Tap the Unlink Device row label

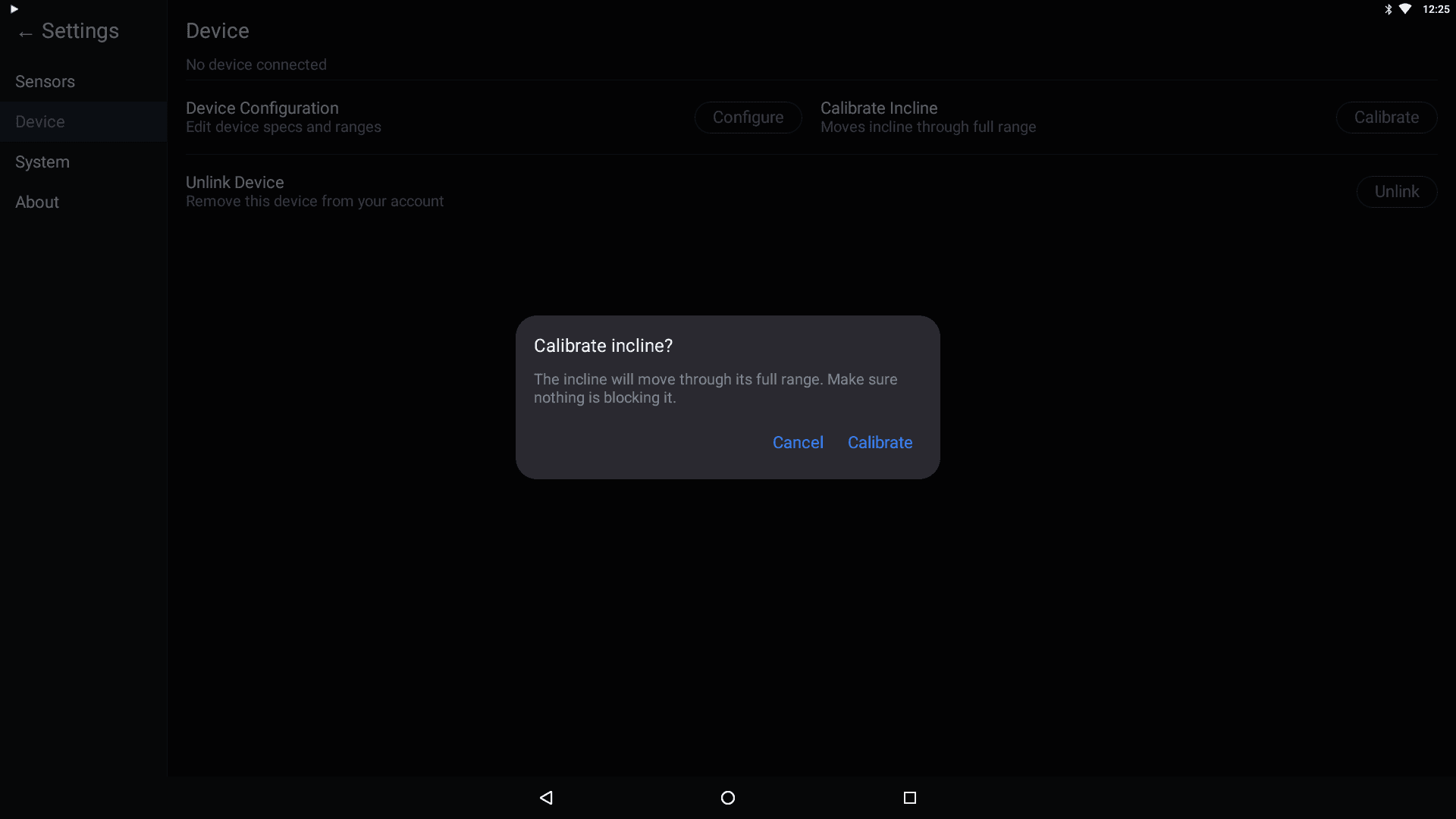click(x=235, y=183)
